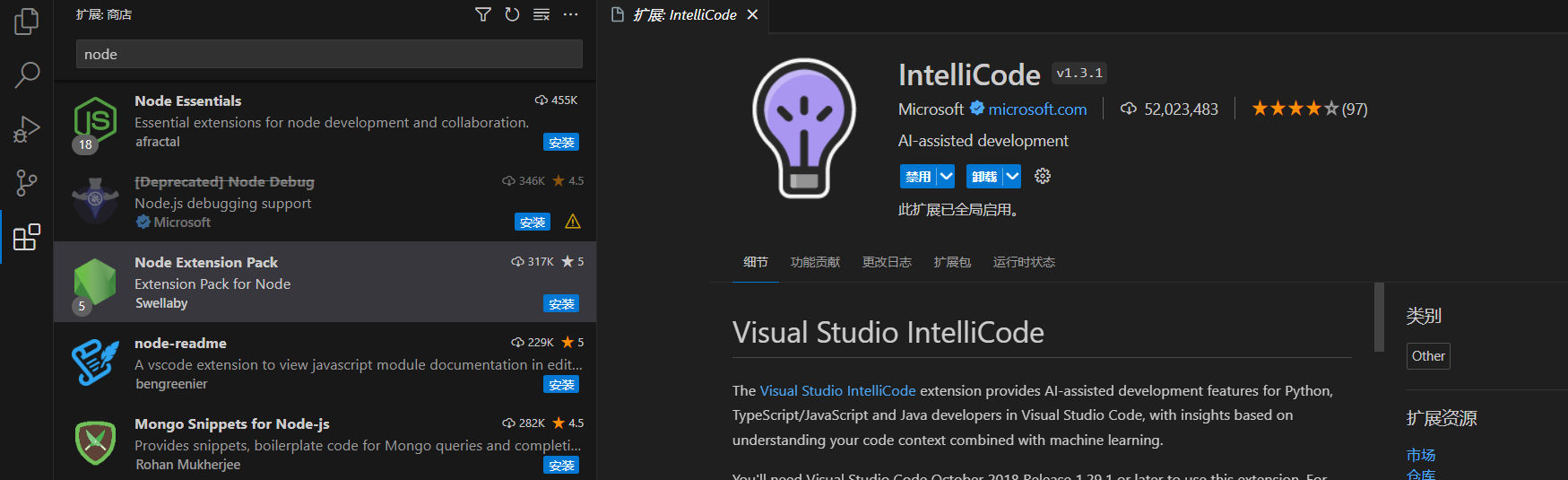Open the extension manage gear icon
The height and width of the screenshot is (480, 1568).
1043,176
